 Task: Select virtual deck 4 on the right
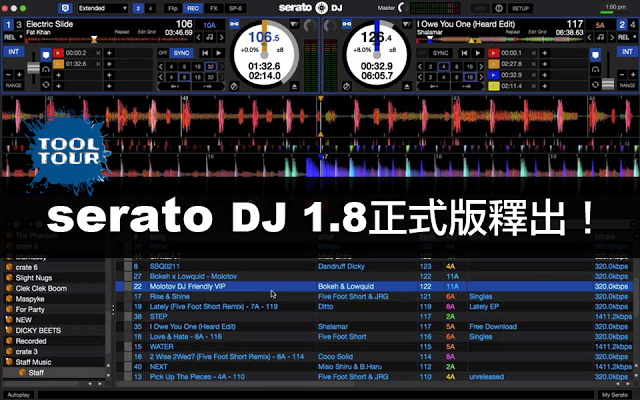pos(632,25)
